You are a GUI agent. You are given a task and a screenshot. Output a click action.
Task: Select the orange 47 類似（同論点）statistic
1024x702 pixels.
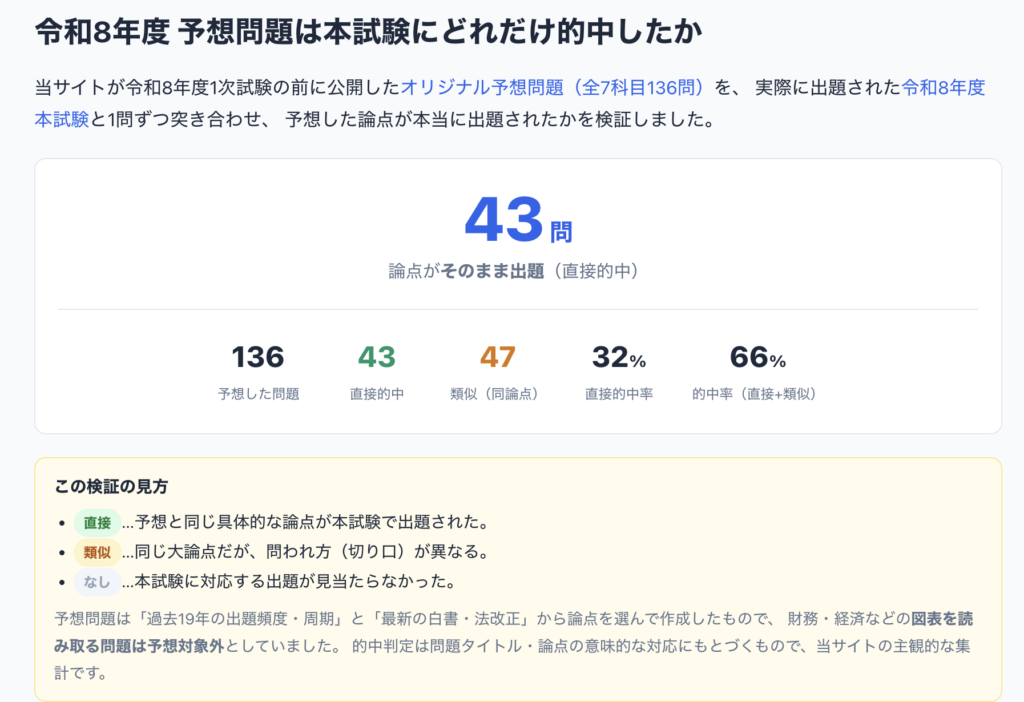click(495, 372)
